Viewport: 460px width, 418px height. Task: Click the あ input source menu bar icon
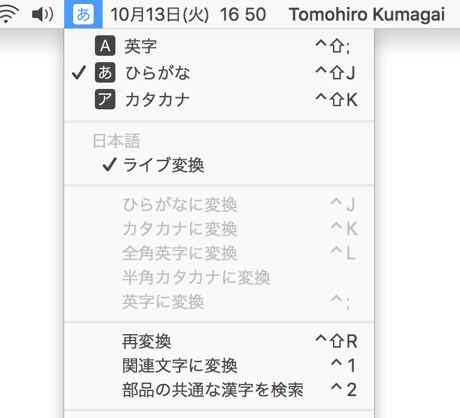83,14
